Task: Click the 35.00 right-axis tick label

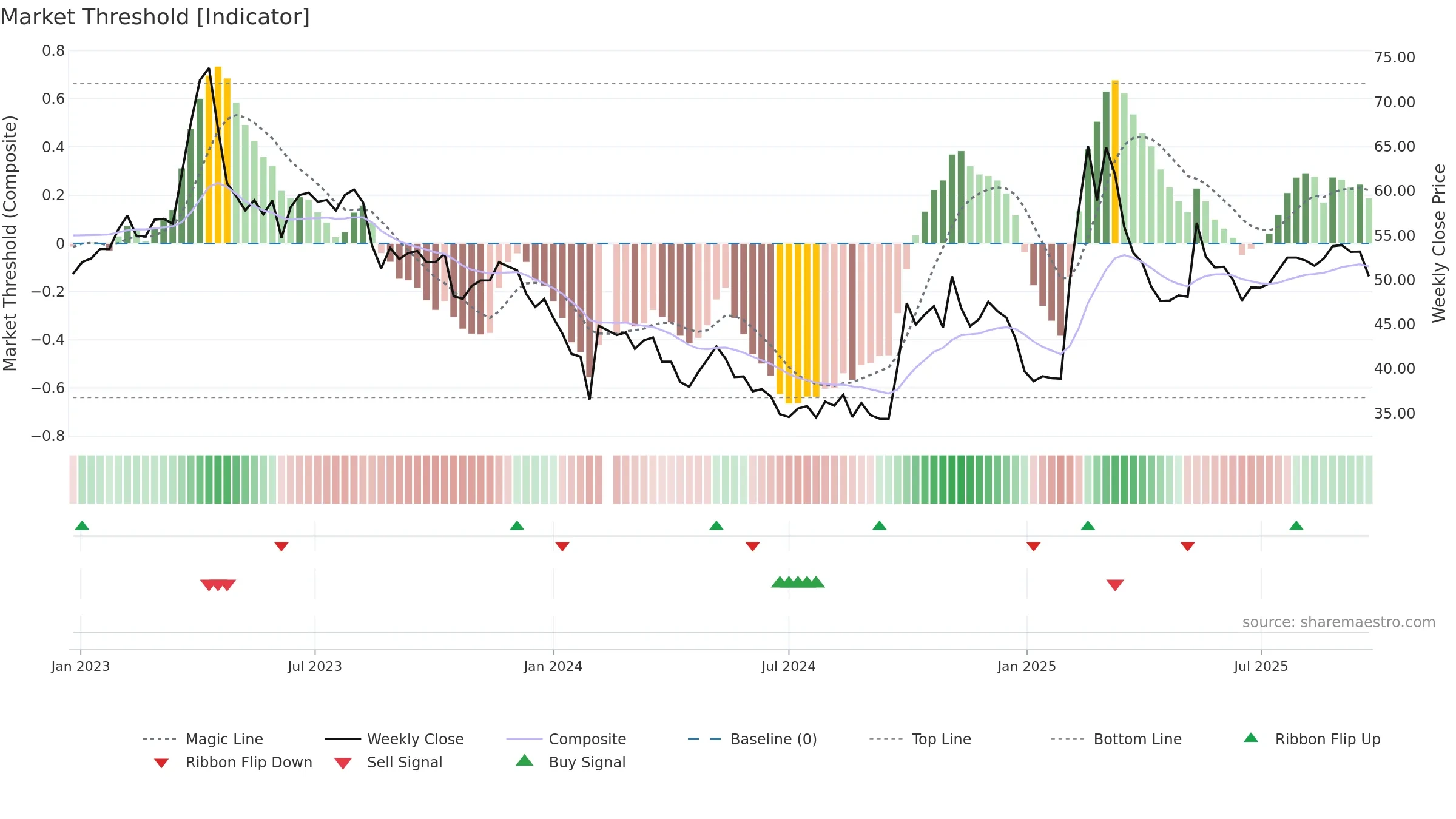Action: click(1395, 414)
